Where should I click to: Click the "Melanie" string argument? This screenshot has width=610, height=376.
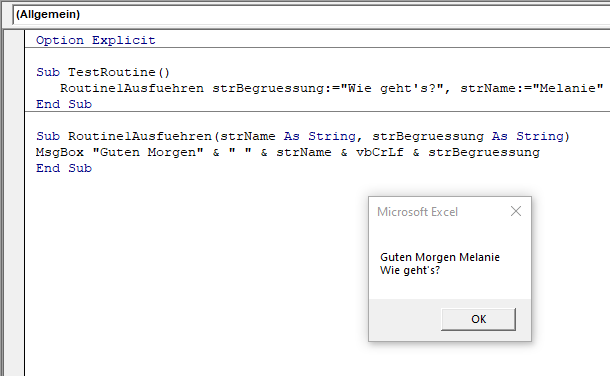[x=568, y=88]
